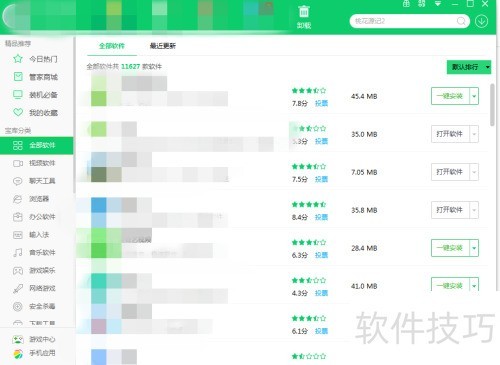500x365 pixels.
Task: Click the sidebar category scrollbar
Action: (x=74, y=115)
